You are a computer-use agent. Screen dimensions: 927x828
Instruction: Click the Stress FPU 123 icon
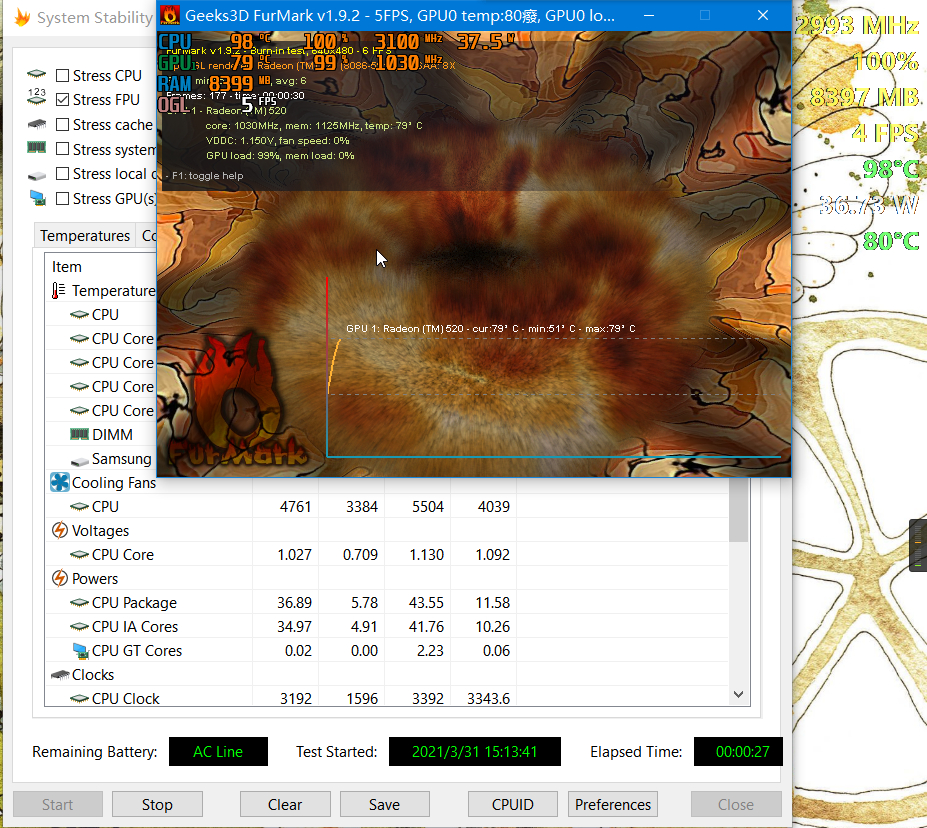pos(37,96)
